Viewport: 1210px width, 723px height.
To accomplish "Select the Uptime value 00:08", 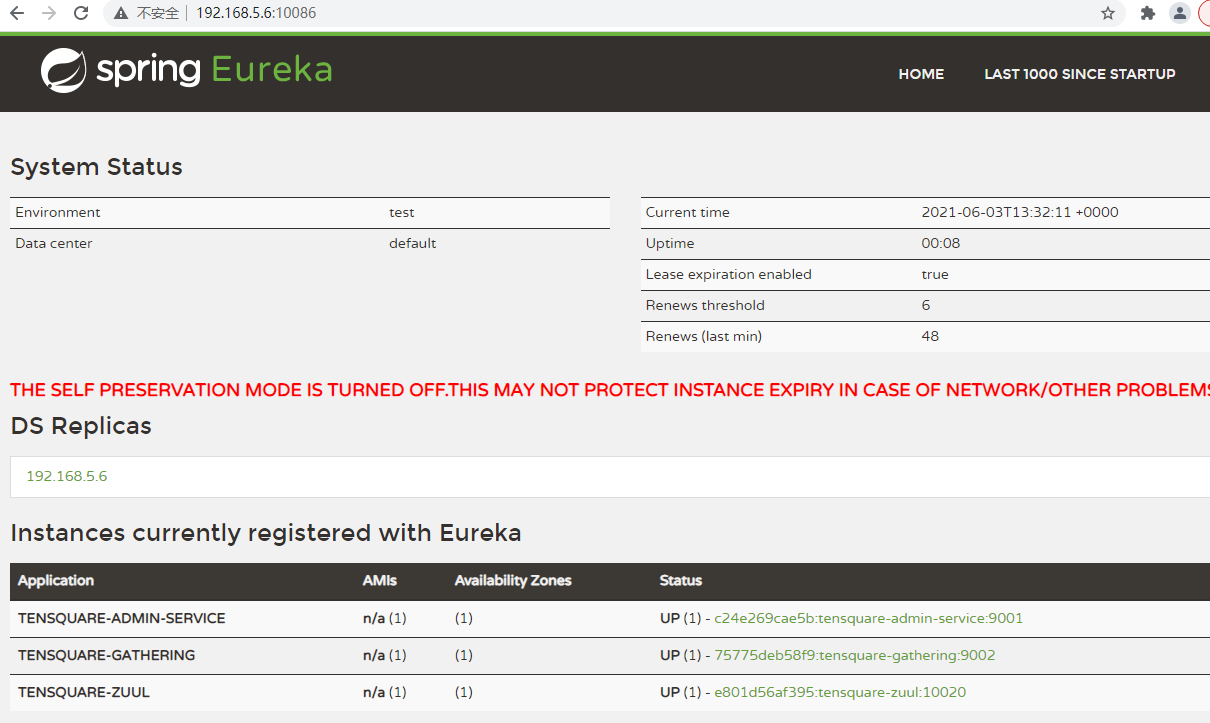I will pyautogui.click(x=940, y=243).
